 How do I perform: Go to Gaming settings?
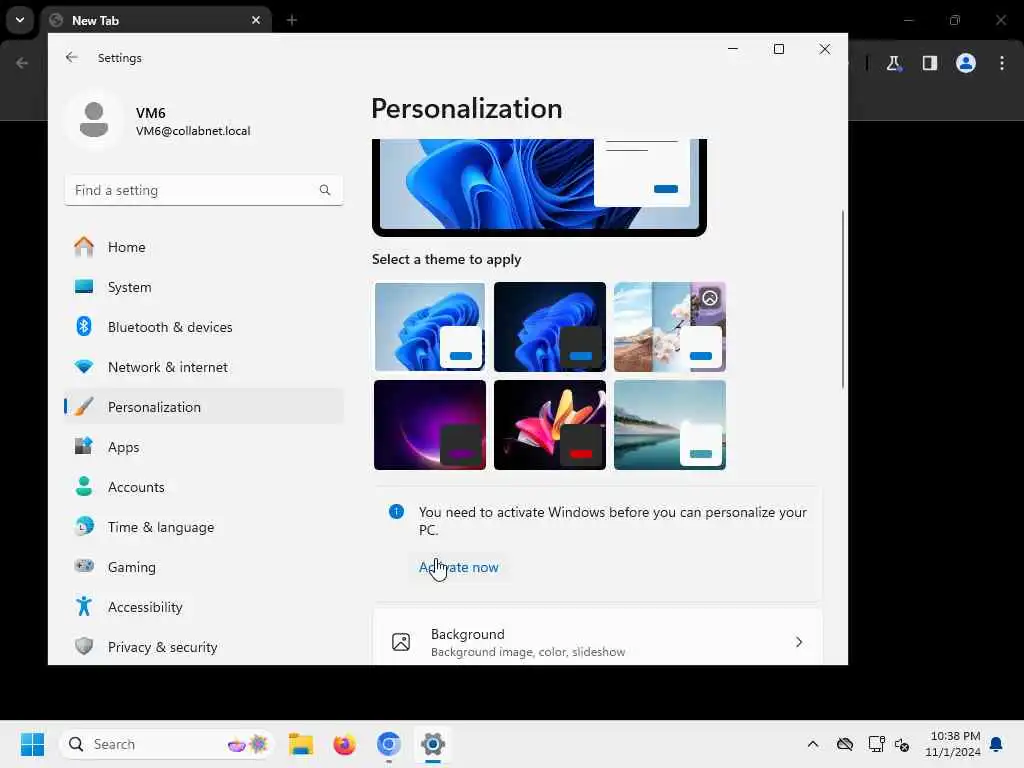[x=204, y=566]
